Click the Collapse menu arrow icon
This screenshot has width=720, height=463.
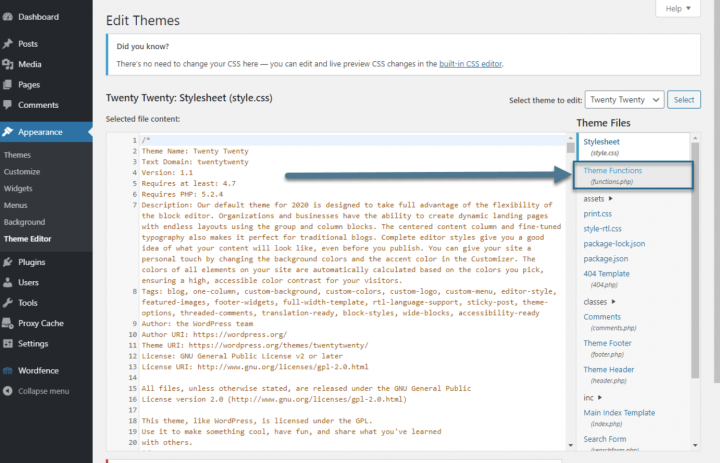(x=7, y=391)
